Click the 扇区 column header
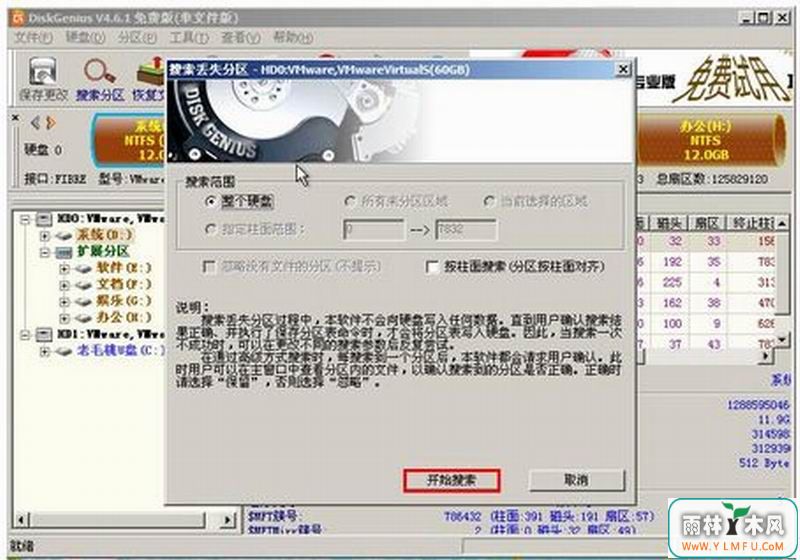The width and height of the screenshot is (800, 560). 707,223
